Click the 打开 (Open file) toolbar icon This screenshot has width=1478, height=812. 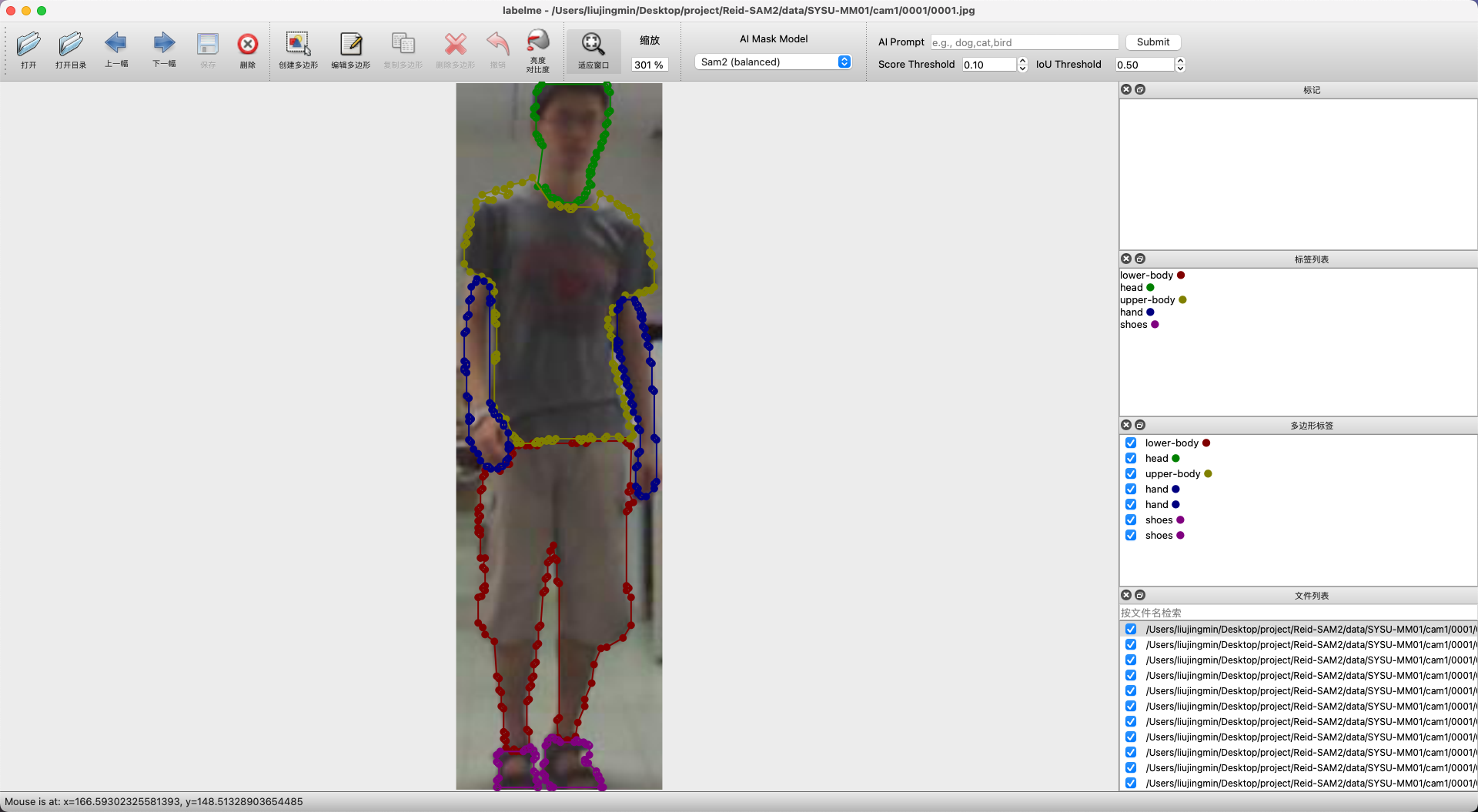coord(28,44)
